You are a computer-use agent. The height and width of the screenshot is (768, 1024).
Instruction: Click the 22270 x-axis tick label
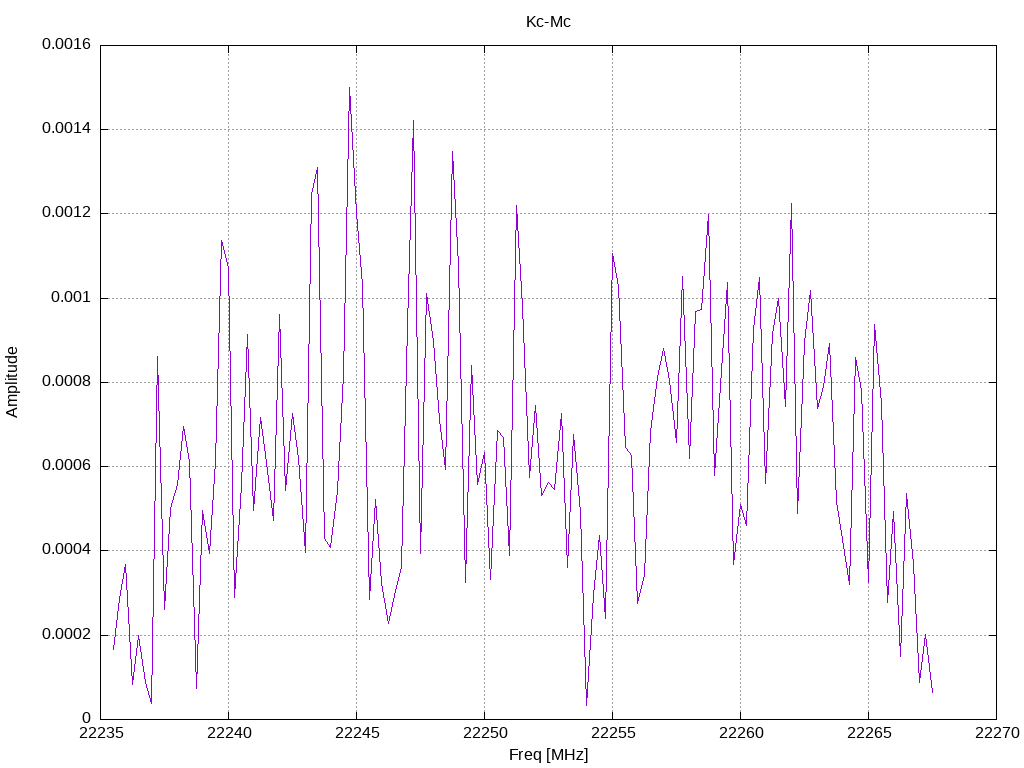pos(997,733)
